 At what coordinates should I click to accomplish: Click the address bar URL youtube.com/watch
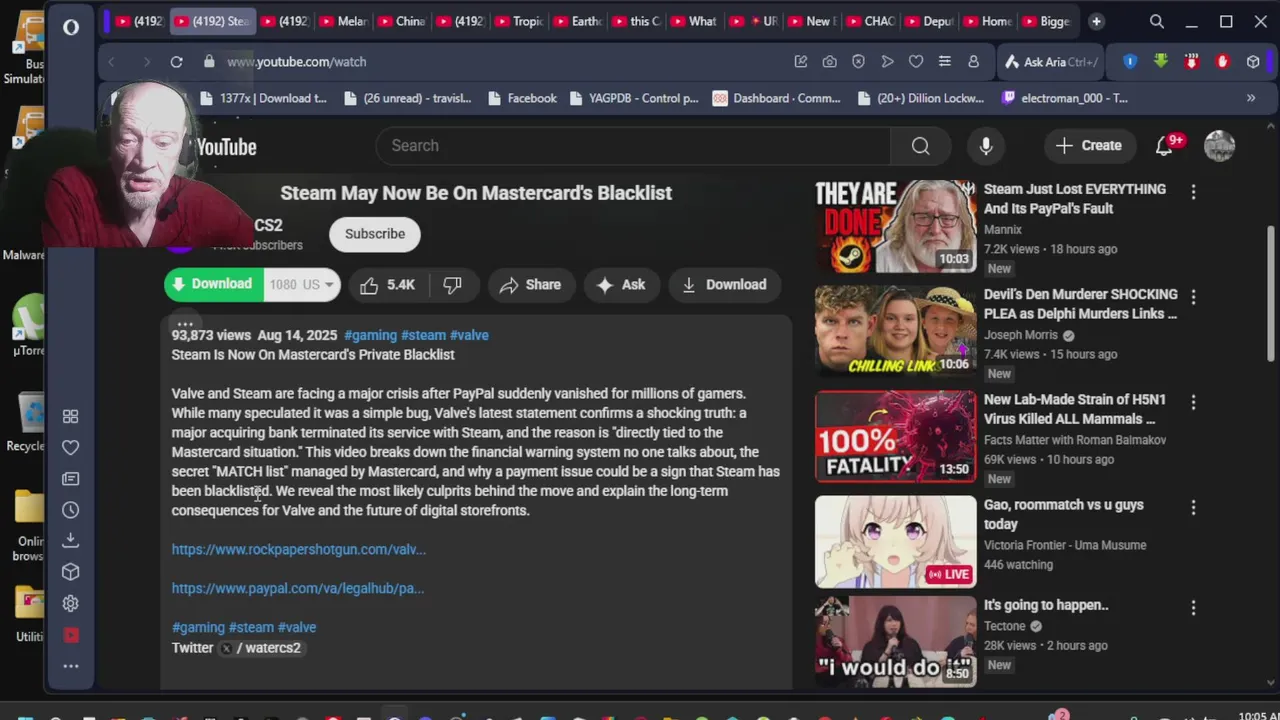[x=296, y=62]
